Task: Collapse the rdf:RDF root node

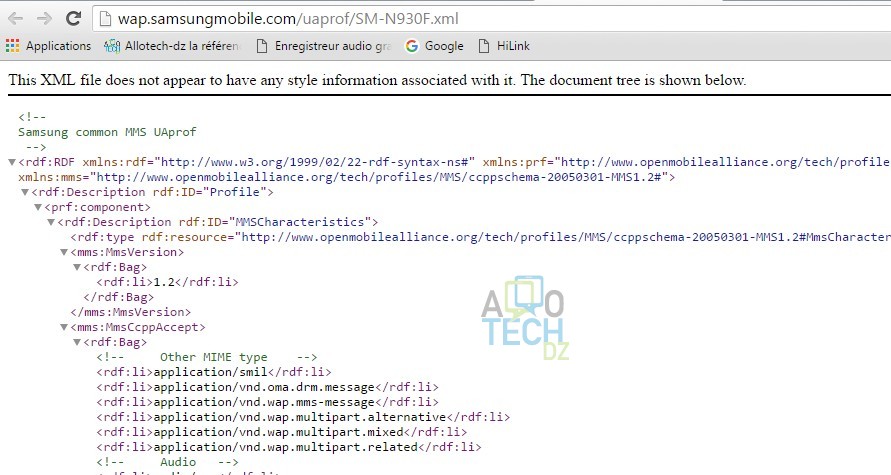Action: [12, 162]
